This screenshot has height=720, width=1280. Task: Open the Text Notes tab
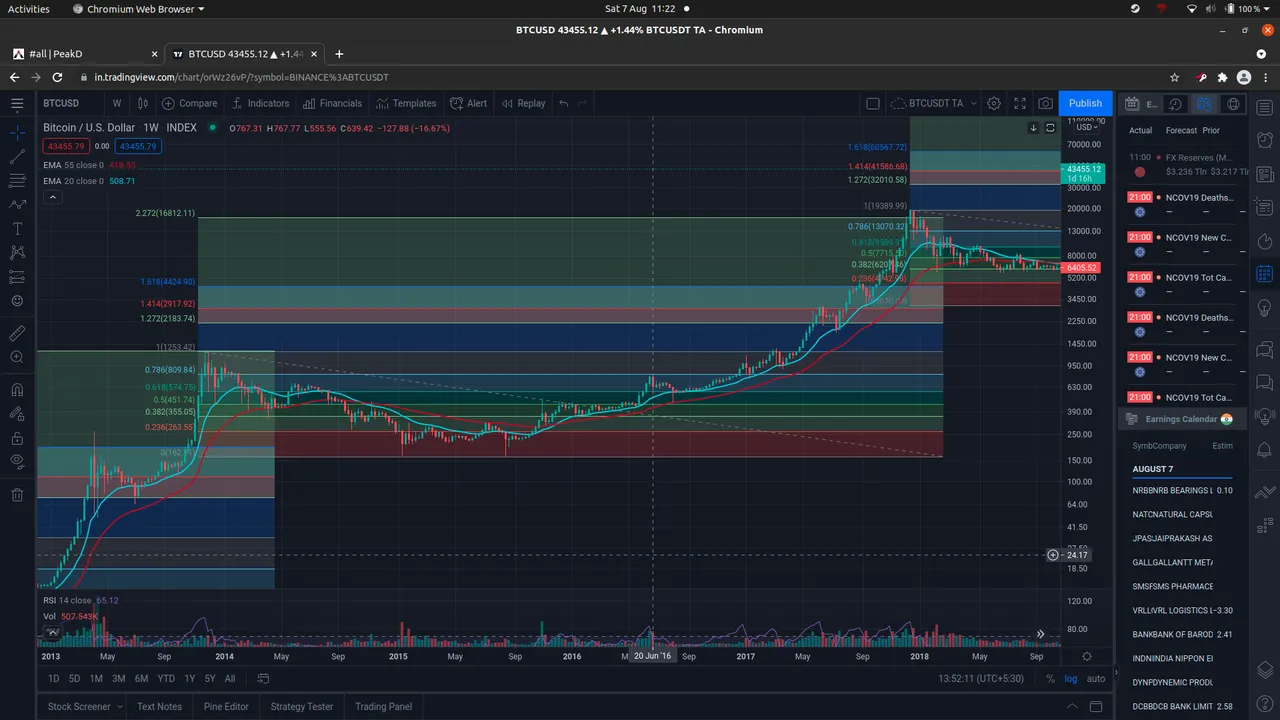[159, 706]
